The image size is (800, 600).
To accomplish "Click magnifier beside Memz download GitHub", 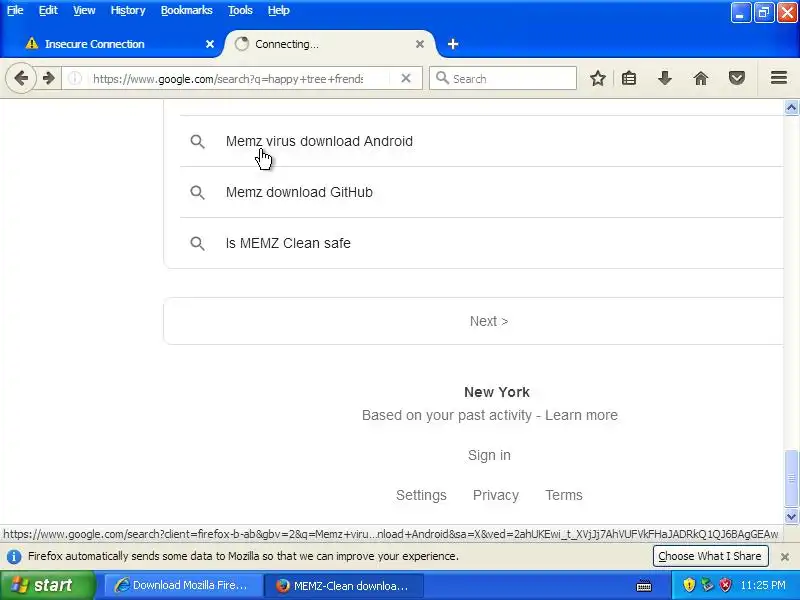I will pos(197,192).
